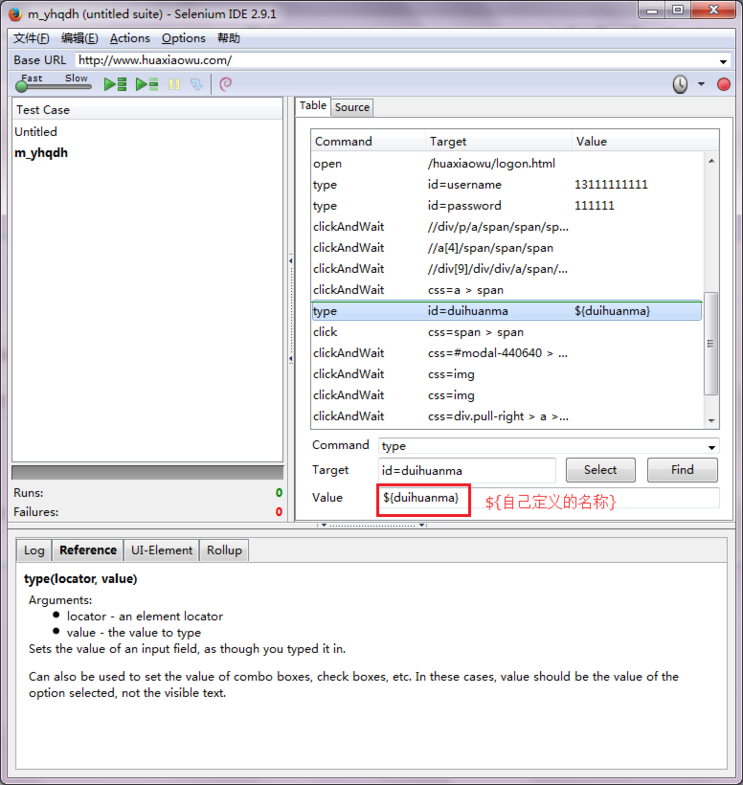Image resolution: width=743 pixels, height=785 pixels.
Task: Open the Rollup tab
Action: tap(224, 550)
